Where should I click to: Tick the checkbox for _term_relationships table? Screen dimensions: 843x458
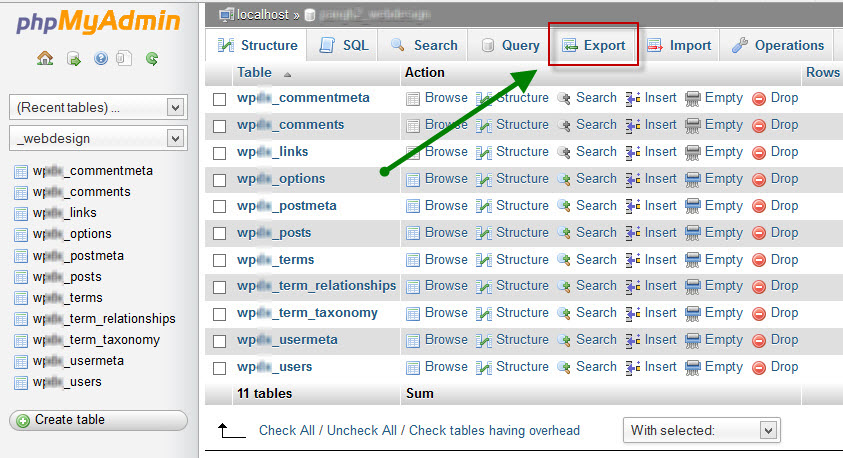[x=219, y=287]
